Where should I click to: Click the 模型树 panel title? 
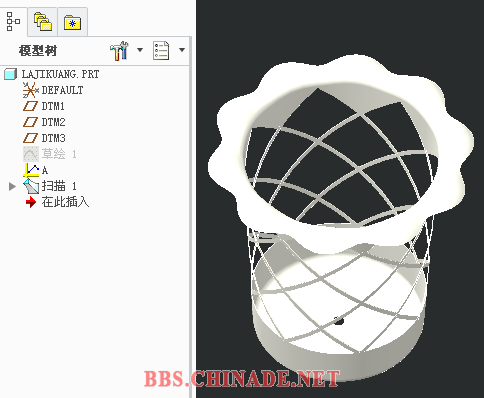pos(38,51)
